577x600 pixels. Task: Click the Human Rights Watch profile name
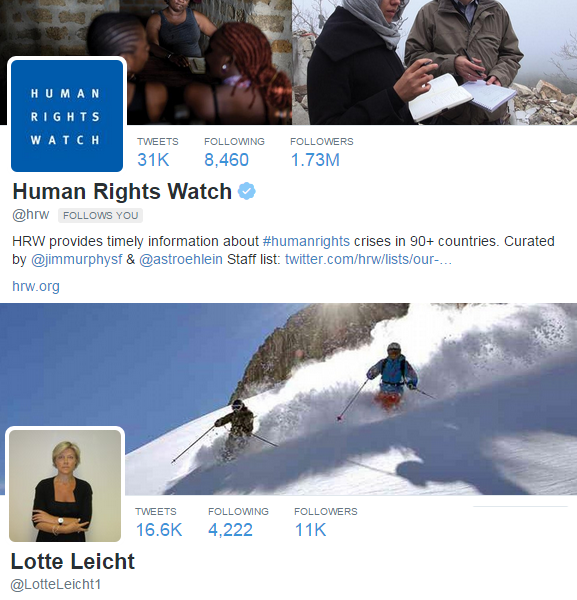(122, 191)
